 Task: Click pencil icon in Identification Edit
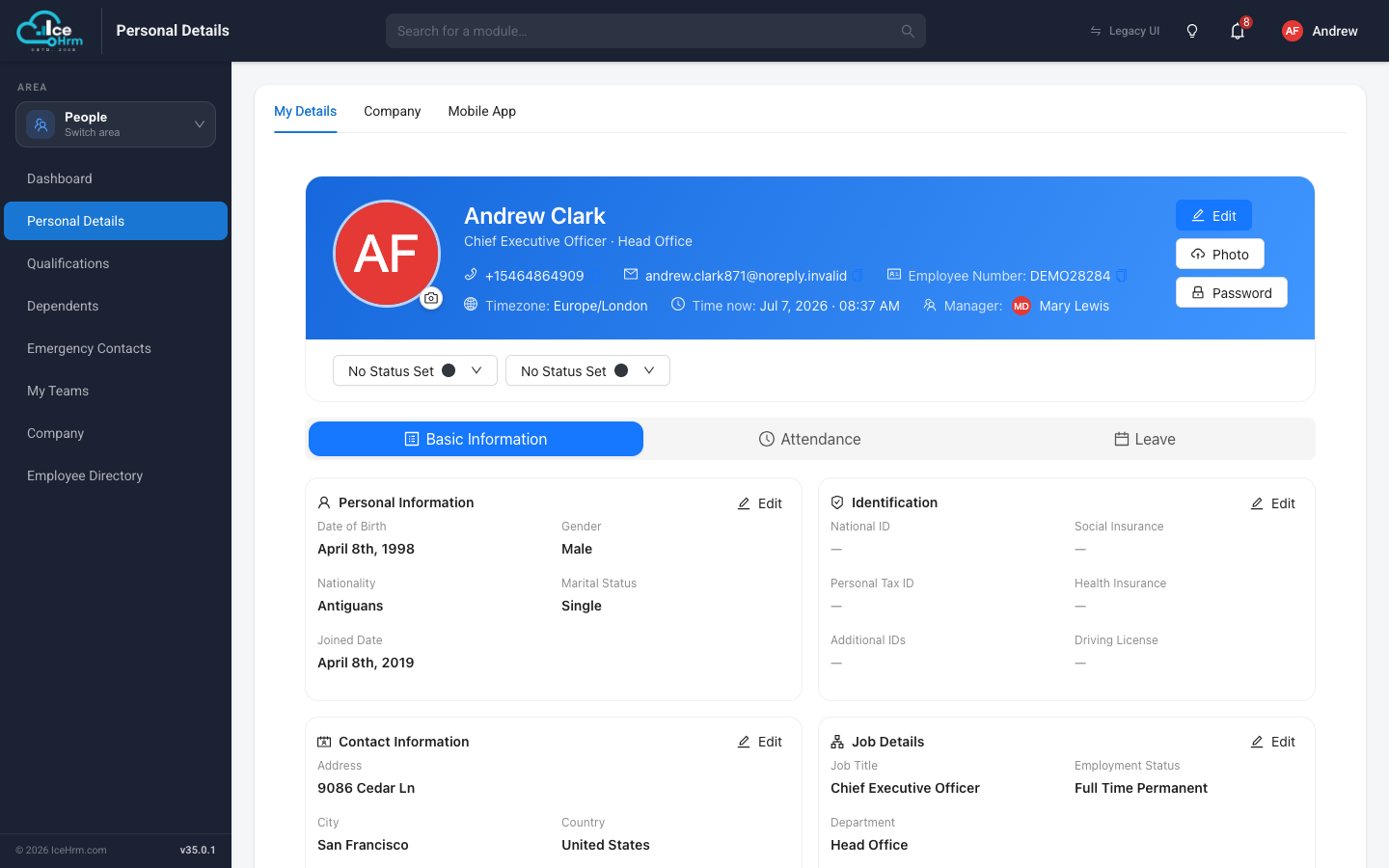pyautogui.click(x=1257, y=503)
